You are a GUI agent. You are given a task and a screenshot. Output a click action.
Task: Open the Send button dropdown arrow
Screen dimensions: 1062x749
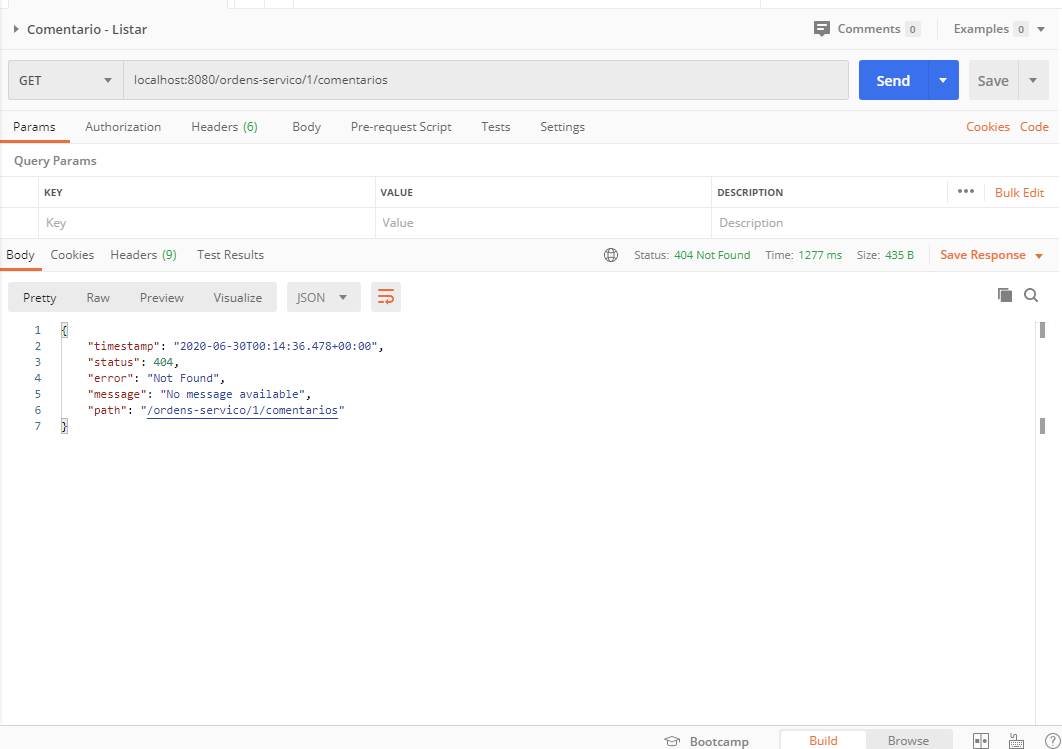click(x=943, y=80)
